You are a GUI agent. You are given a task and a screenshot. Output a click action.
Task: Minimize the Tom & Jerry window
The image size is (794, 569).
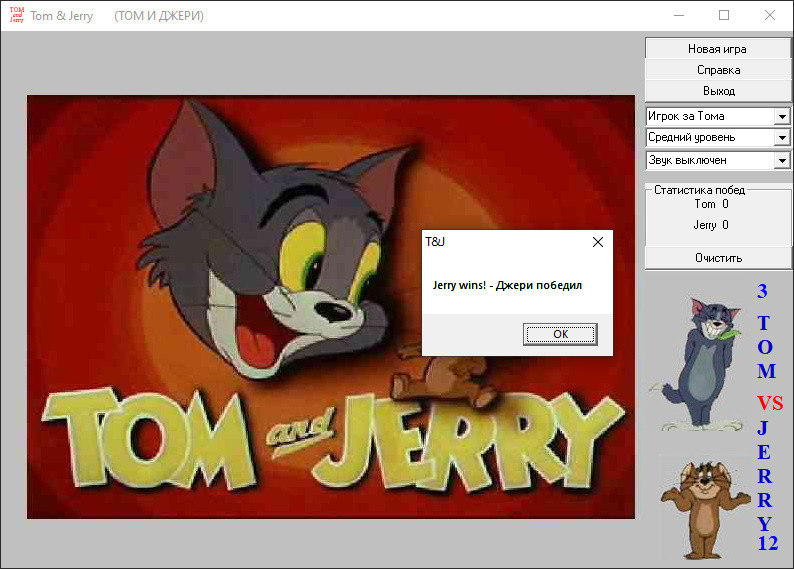tap(679, 15)
